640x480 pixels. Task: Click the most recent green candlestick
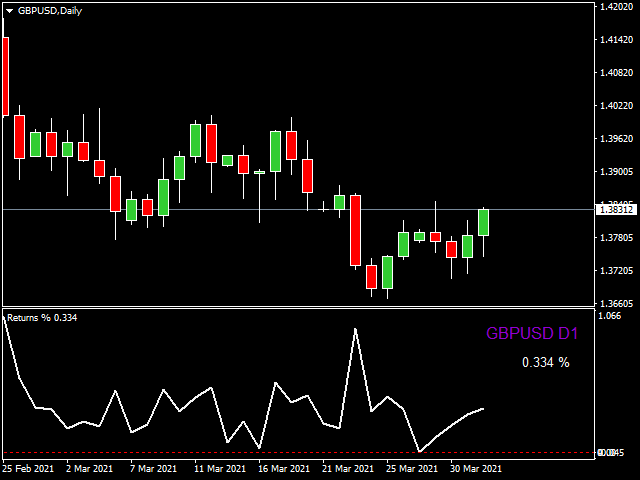click(484, 222)
